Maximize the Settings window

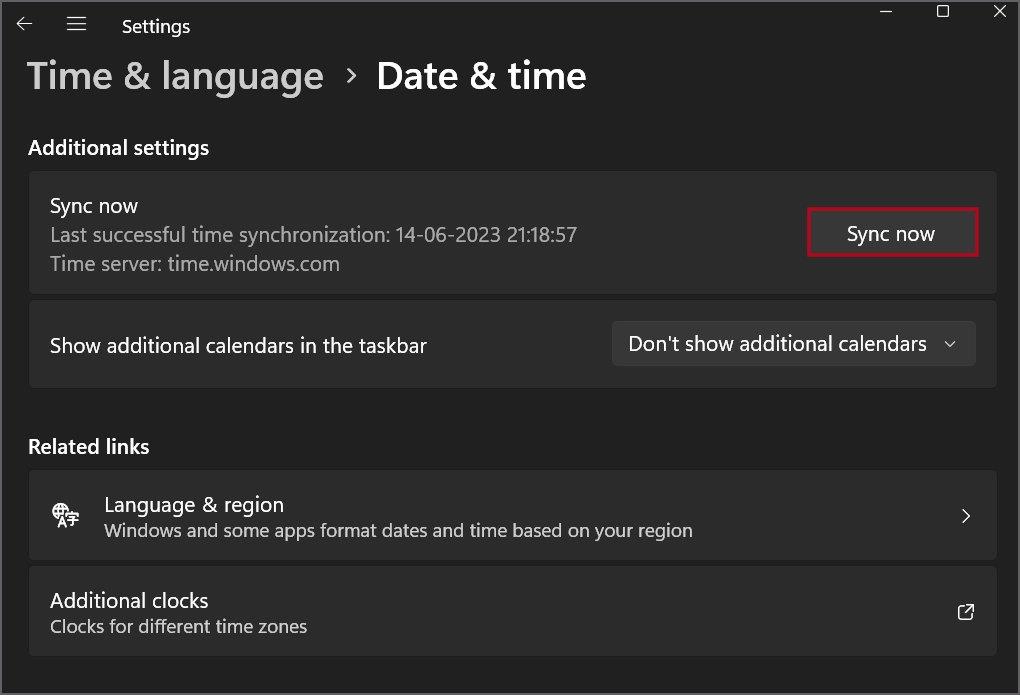pyautogui.click(x=943, y=12)
